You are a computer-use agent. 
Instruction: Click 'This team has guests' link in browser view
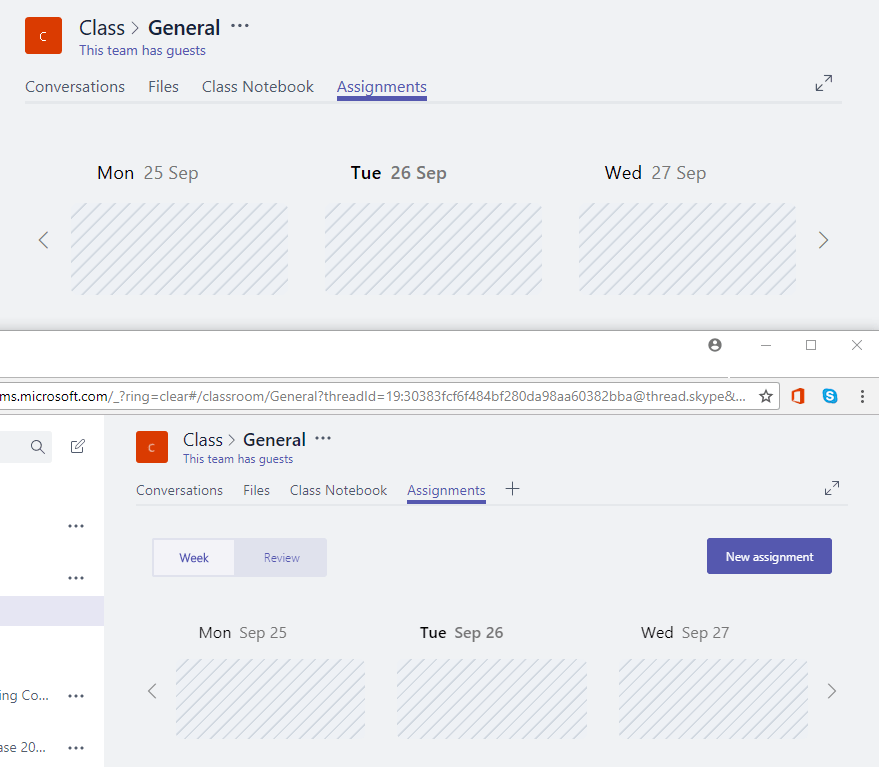coord(238,459)
